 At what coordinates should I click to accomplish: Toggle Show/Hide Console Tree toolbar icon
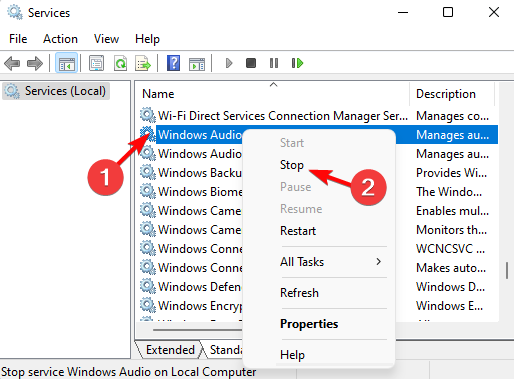tap(67, 63)
